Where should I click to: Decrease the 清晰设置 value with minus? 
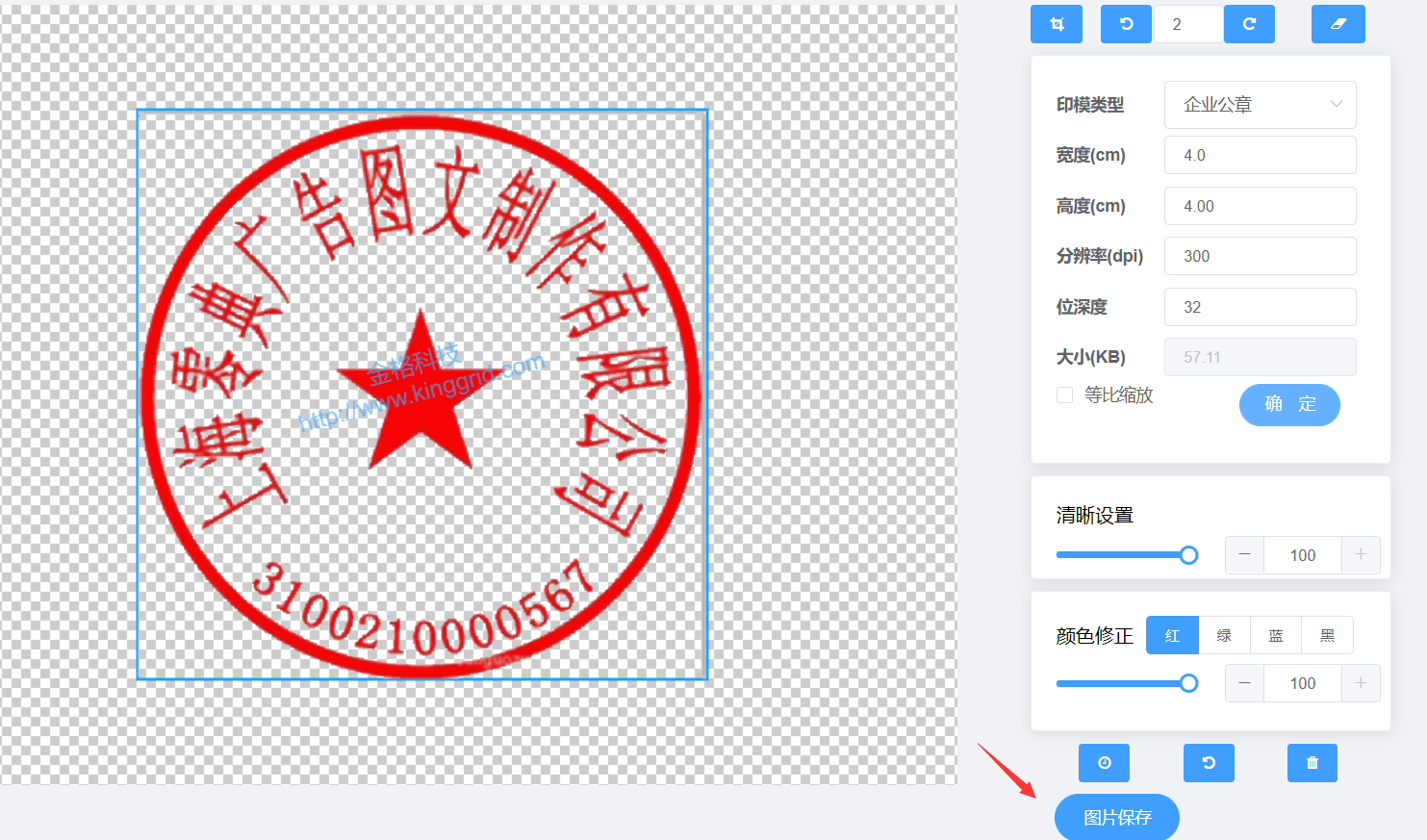1244,555
